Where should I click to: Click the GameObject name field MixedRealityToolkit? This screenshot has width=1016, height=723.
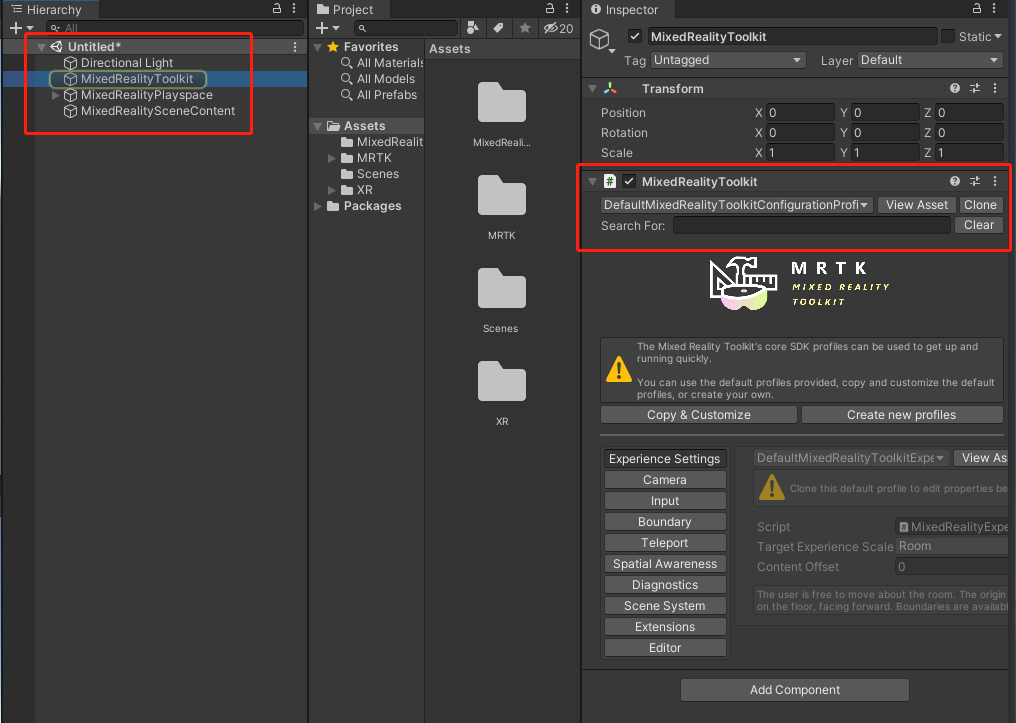click(x=792, y=36)
